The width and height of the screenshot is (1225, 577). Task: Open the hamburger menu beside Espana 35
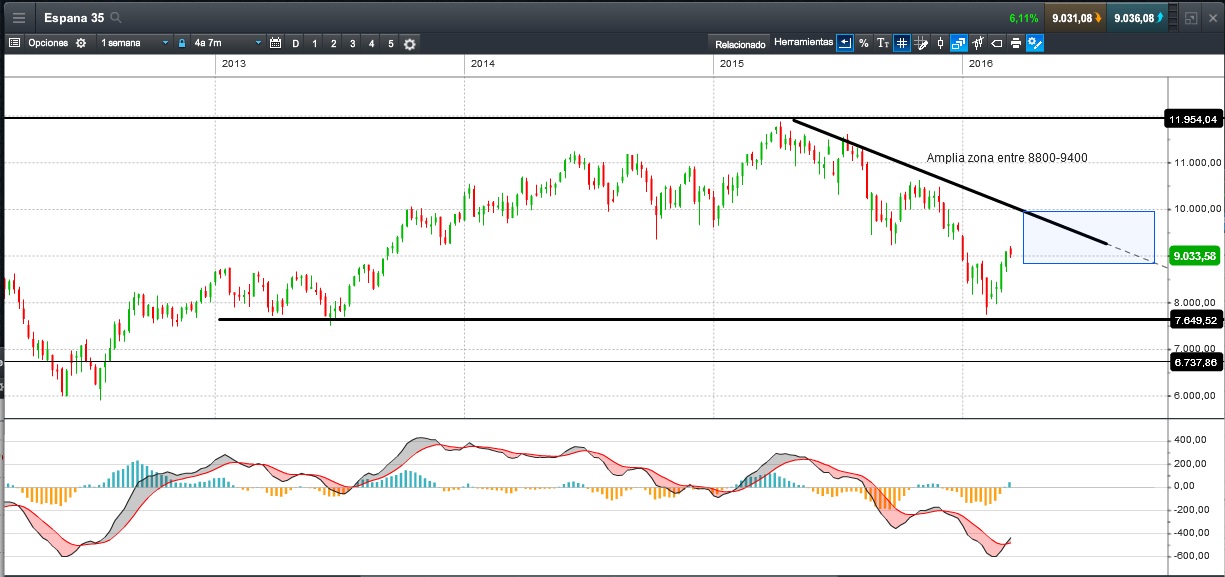point(19,18)
